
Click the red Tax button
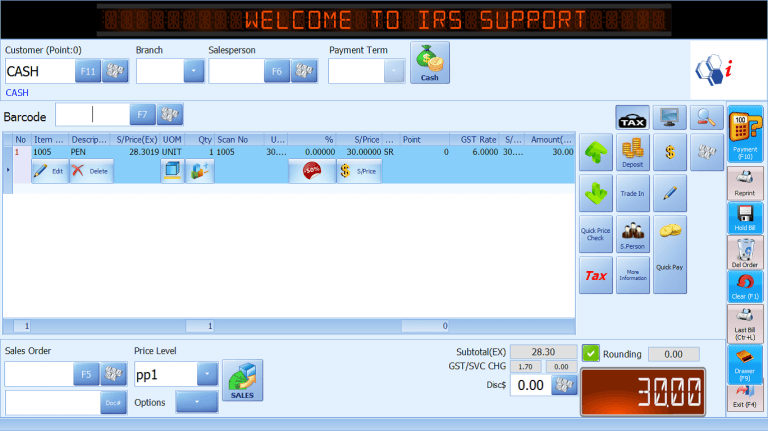click(x=596, y=276)
